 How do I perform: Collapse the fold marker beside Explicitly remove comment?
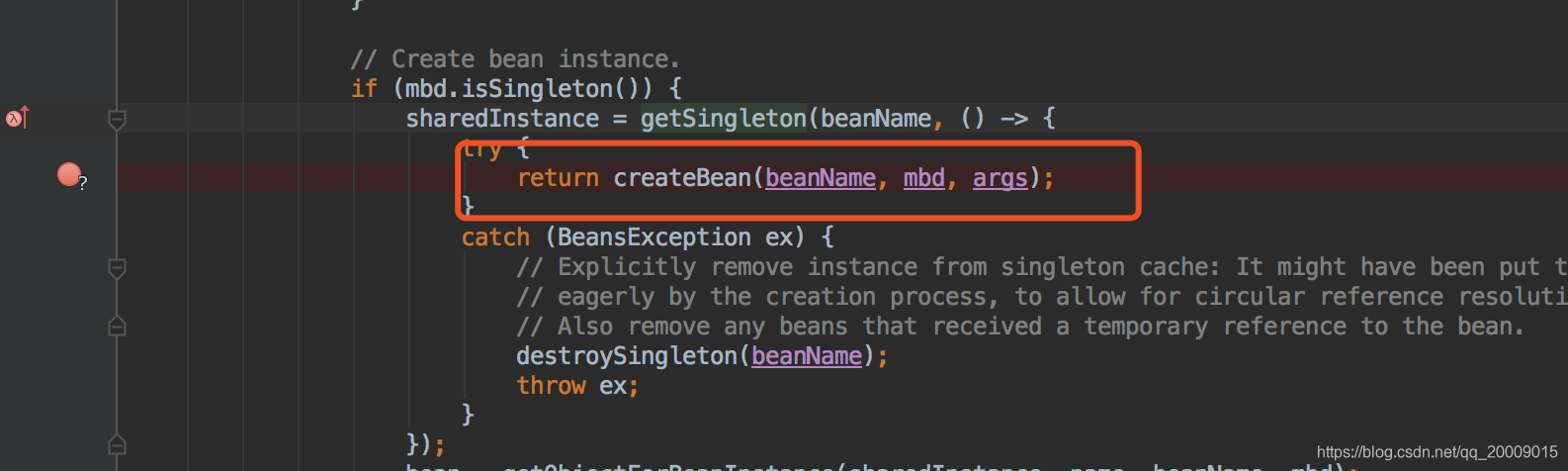(117, 268)
